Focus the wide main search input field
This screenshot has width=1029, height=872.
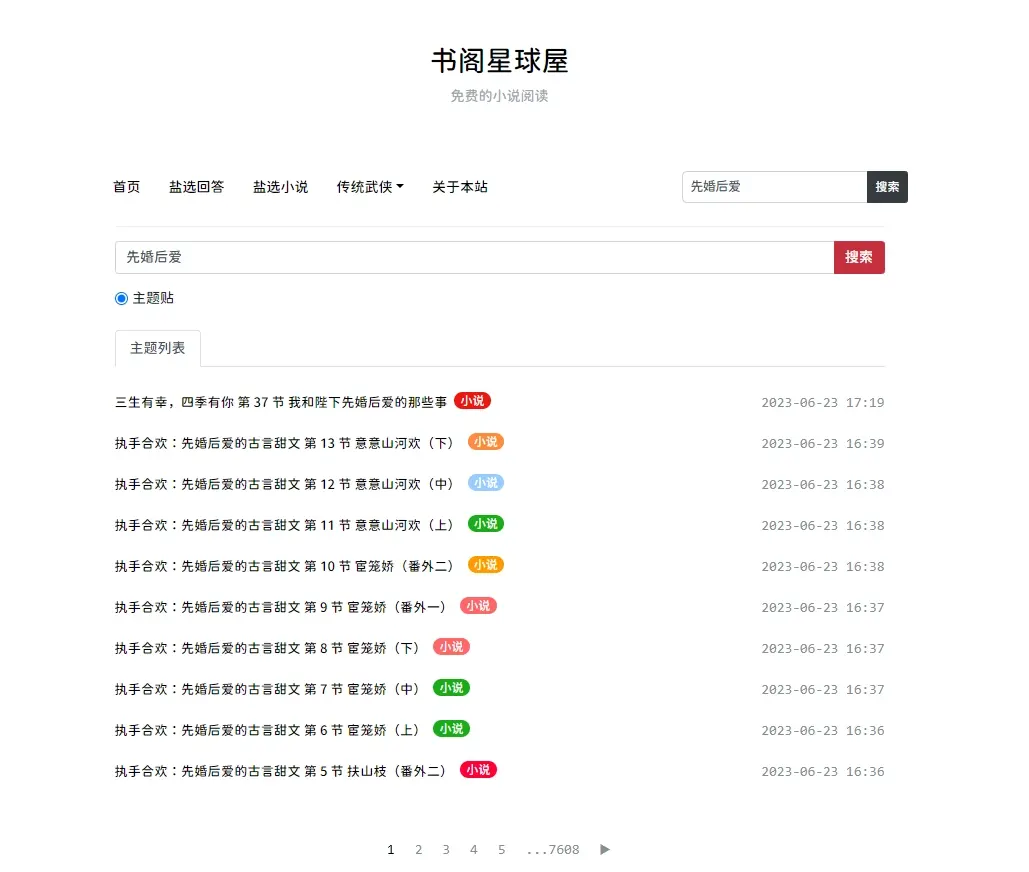474,257
